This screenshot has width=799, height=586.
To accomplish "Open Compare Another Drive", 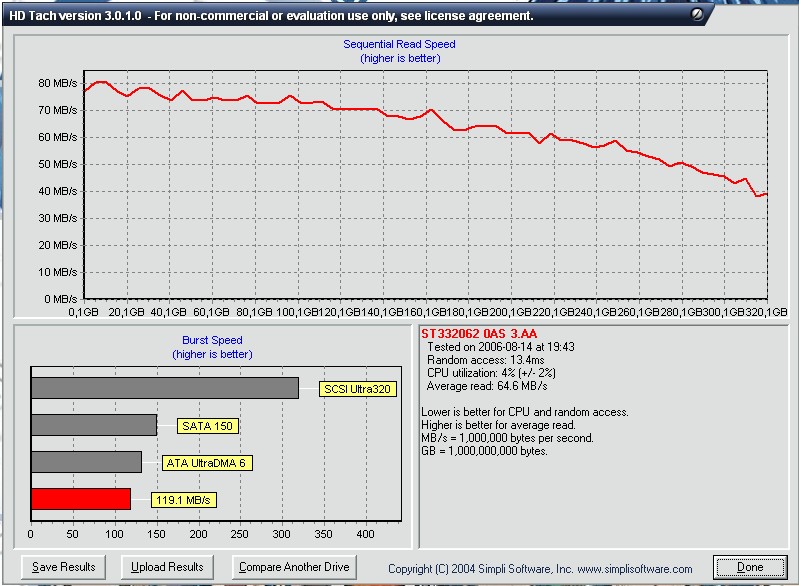I will click(x=294, y=567).
